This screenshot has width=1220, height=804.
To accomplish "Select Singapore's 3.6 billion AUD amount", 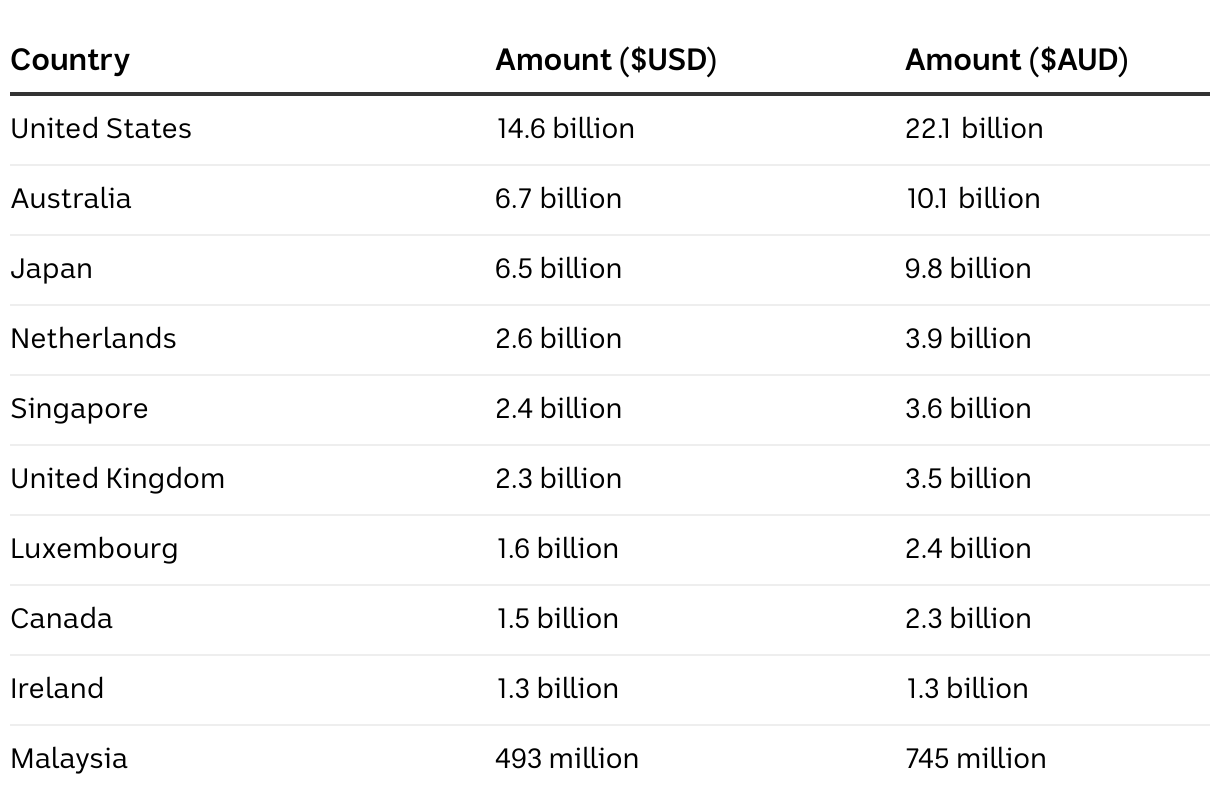I will [x=968, y=409].
